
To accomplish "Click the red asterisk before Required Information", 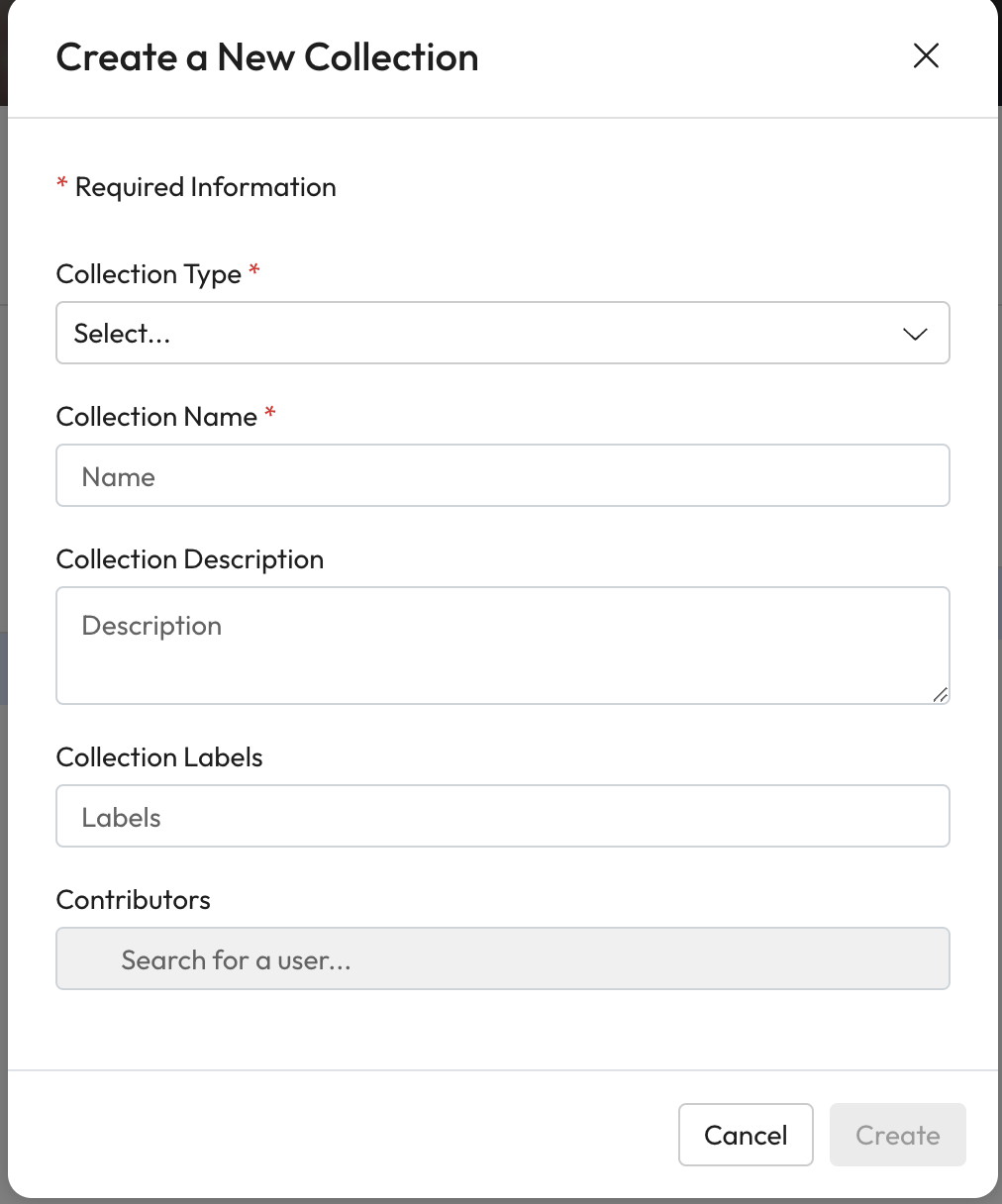I will 62,184.
